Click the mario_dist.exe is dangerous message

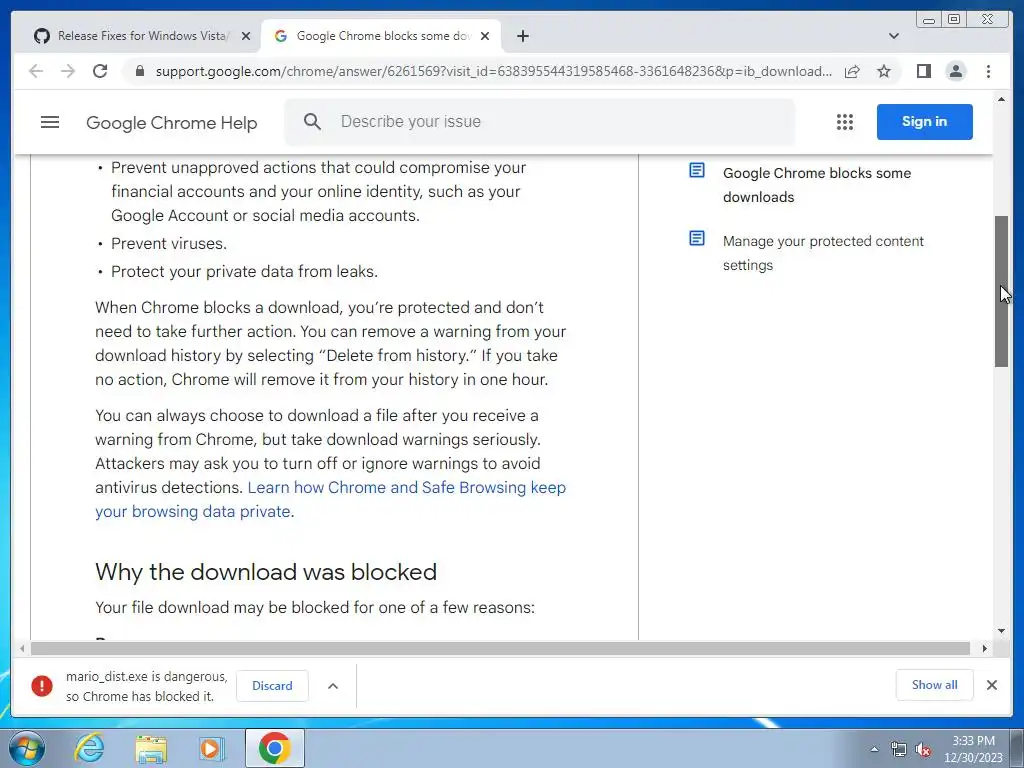146,686
